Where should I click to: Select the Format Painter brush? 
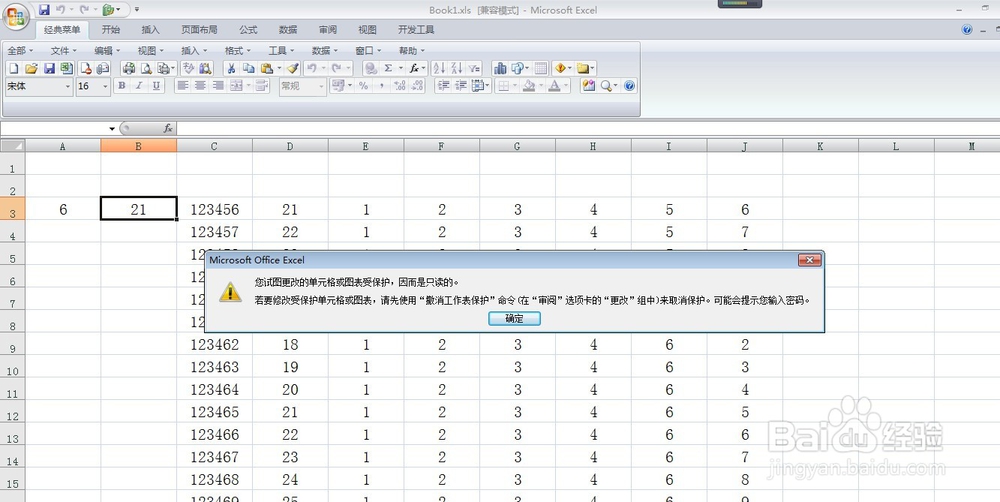pos(293,68)
